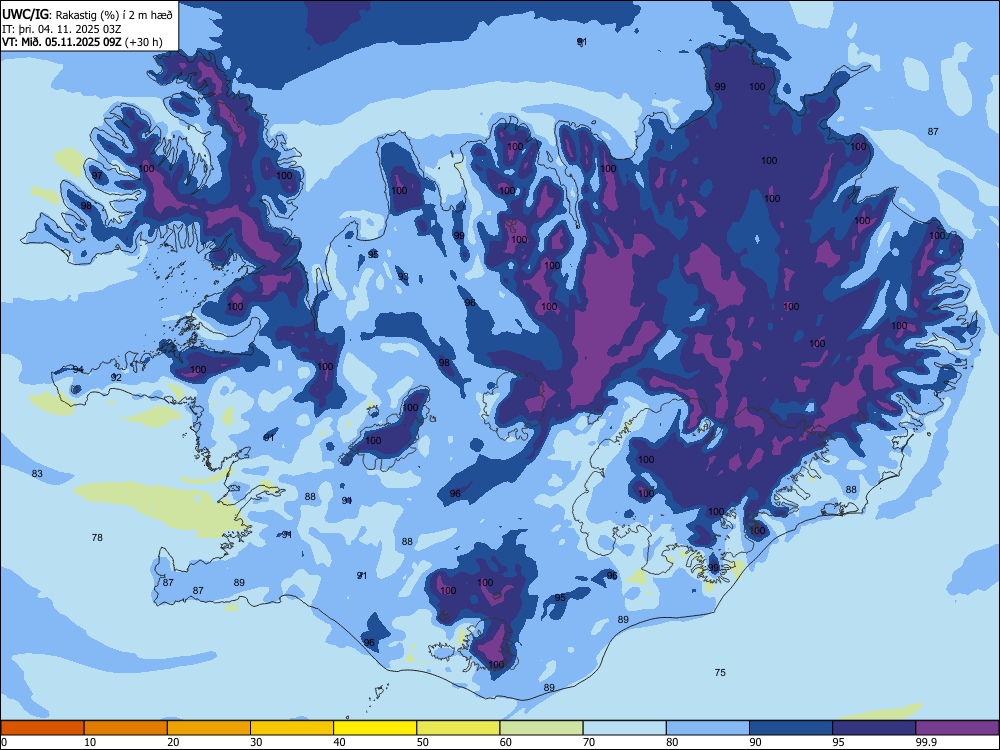The width and height of the screenshot is (1000, 750).
Task: Click the 10–20 orange legend swatch
Action: click(126, 728)
